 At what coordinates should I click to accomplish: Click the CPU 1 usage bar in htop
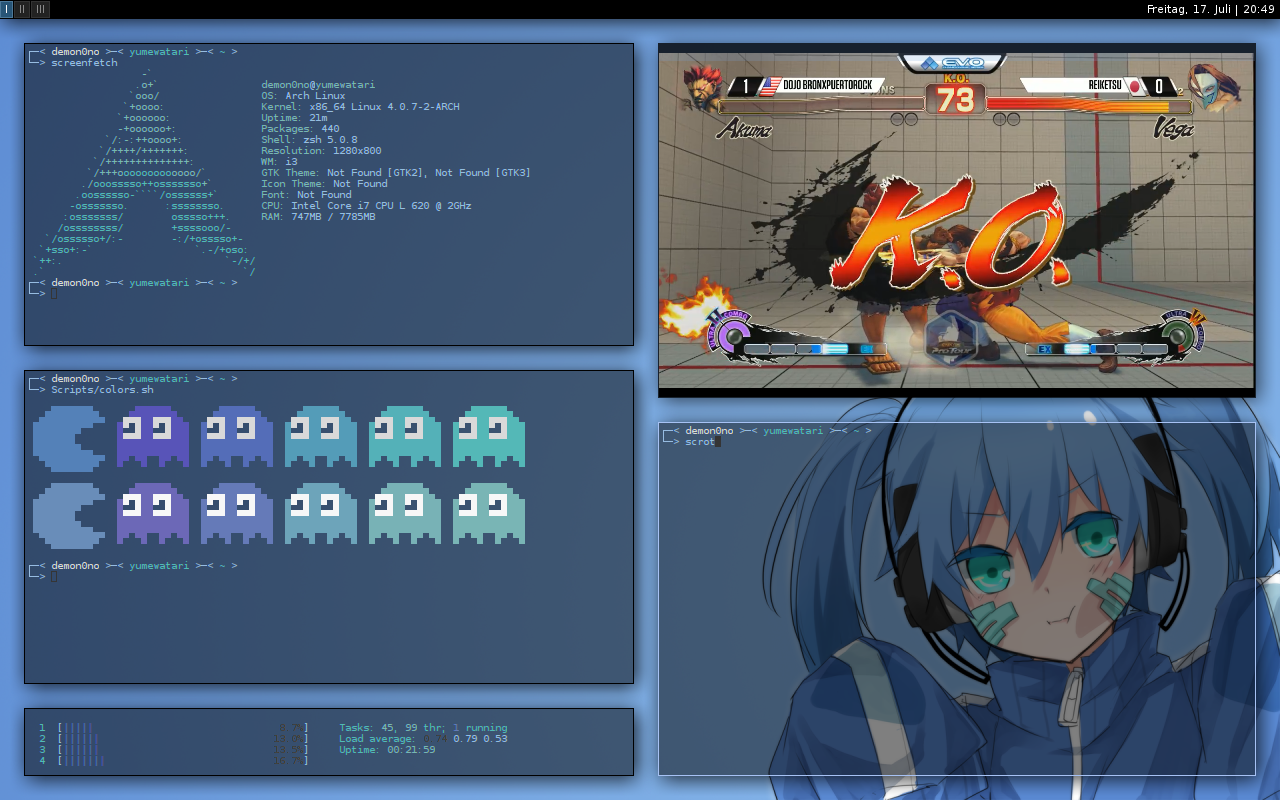point(183,728)
